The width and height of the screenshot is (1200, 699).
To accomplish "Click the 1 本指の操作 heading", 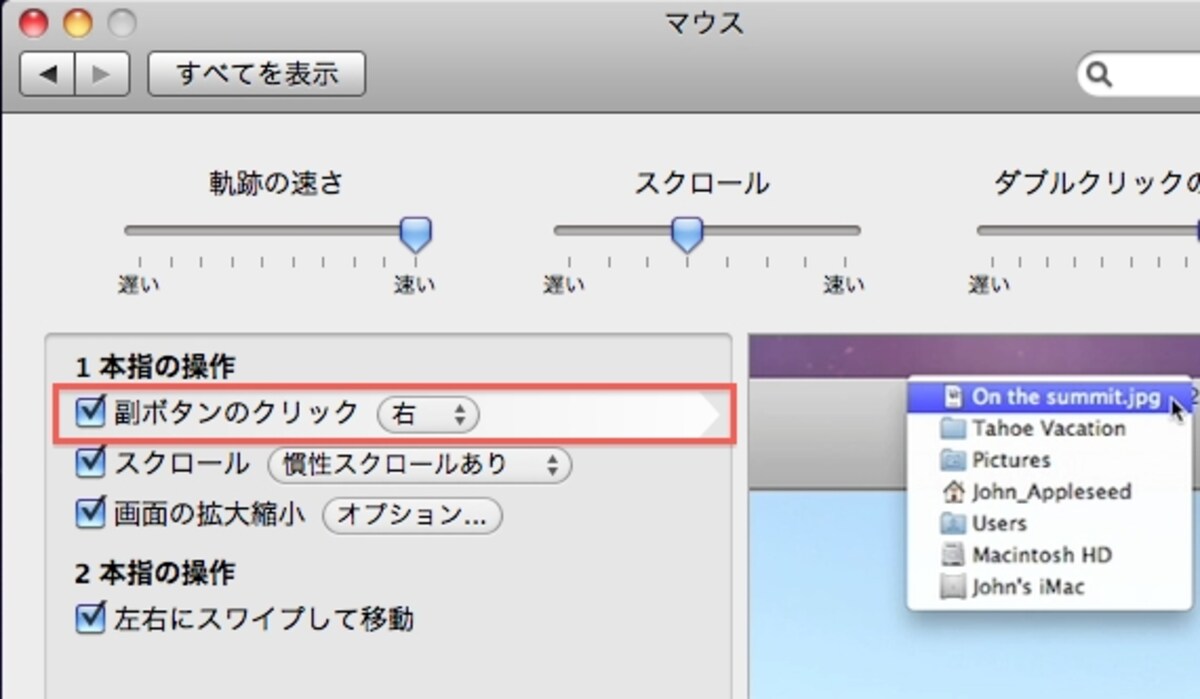I will coord(155,367).
